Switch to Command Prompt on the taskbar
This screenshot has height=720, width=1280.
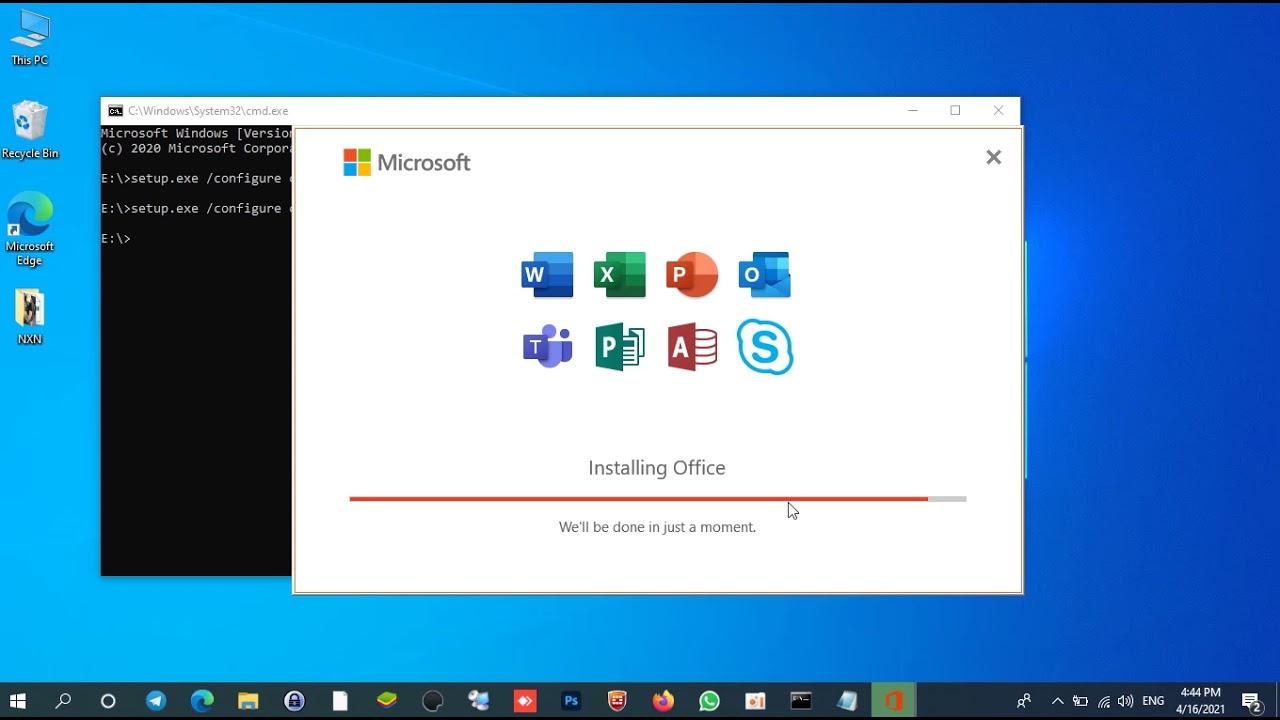pyautogui.click(x=801, y=701)
